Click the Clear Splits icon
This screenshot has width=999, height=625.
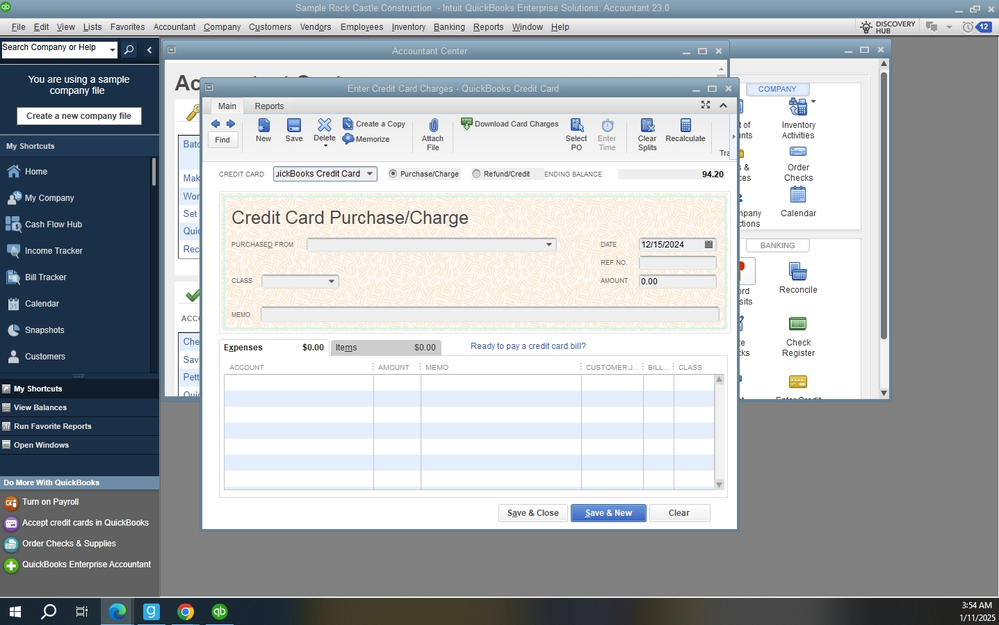point(647,126)
